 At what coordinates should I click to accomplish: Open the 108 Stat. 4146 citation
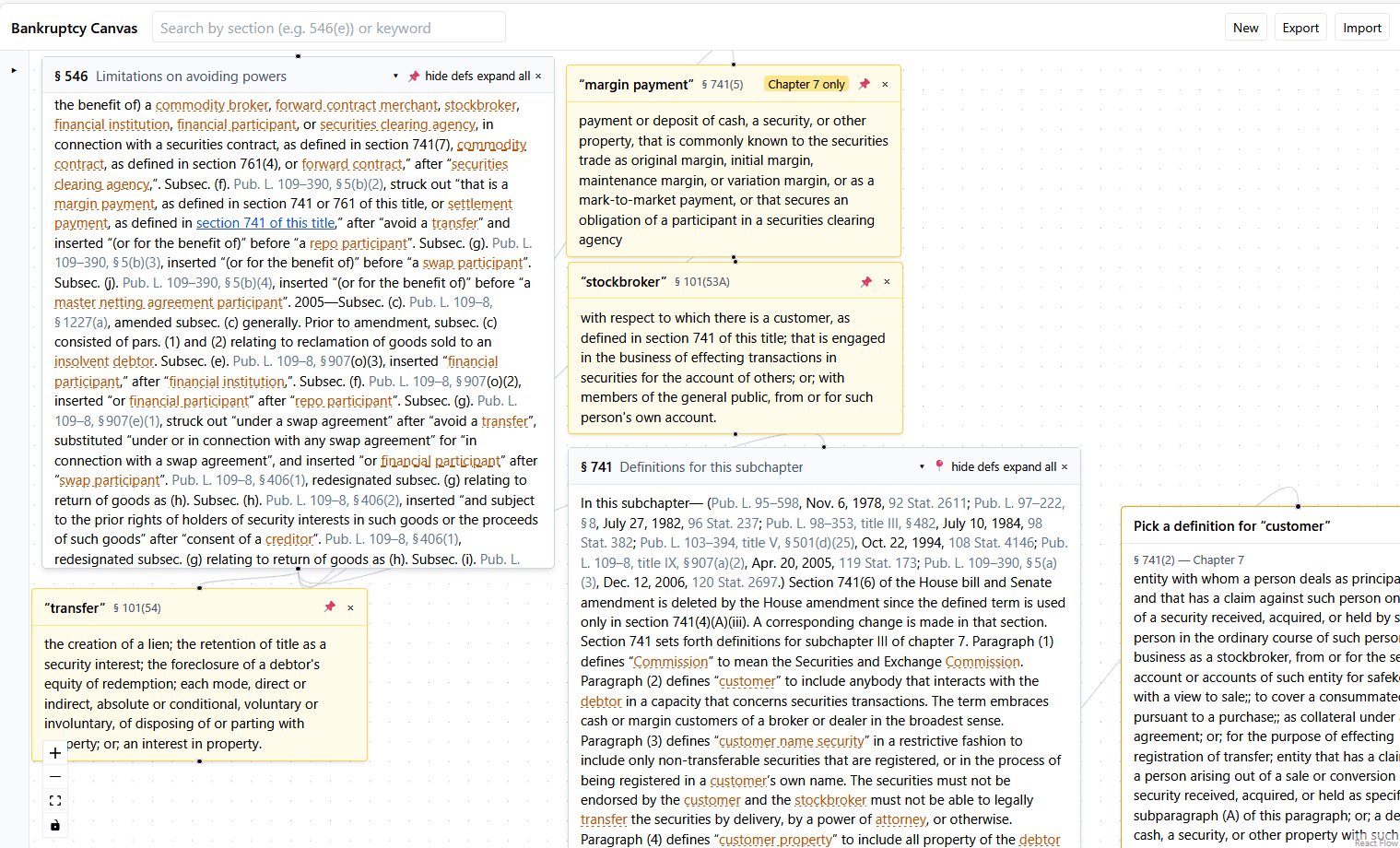(x=991, y=543)
